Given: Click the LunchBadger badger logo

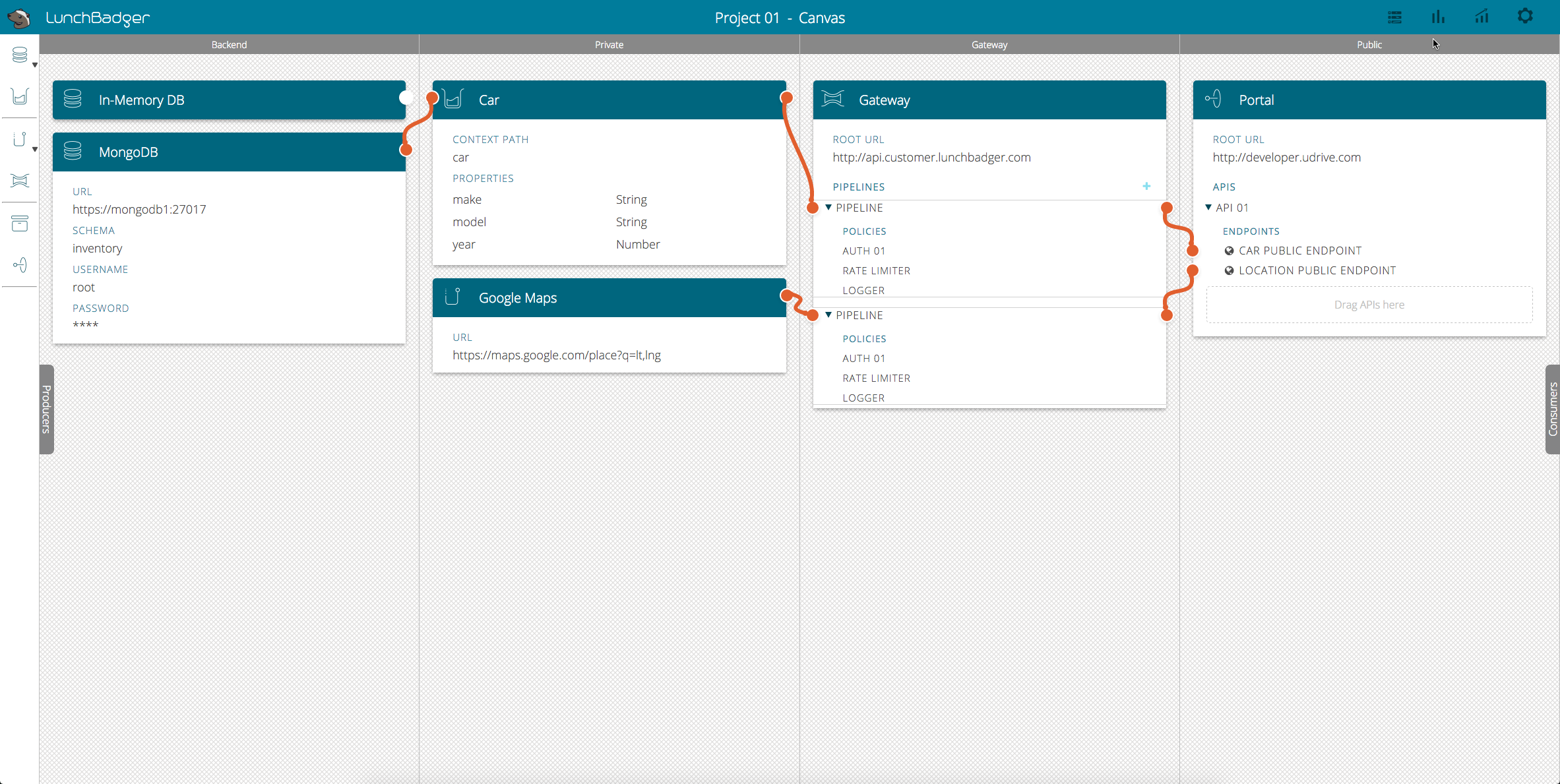Looking at the screenshot, I should point(20,17).
